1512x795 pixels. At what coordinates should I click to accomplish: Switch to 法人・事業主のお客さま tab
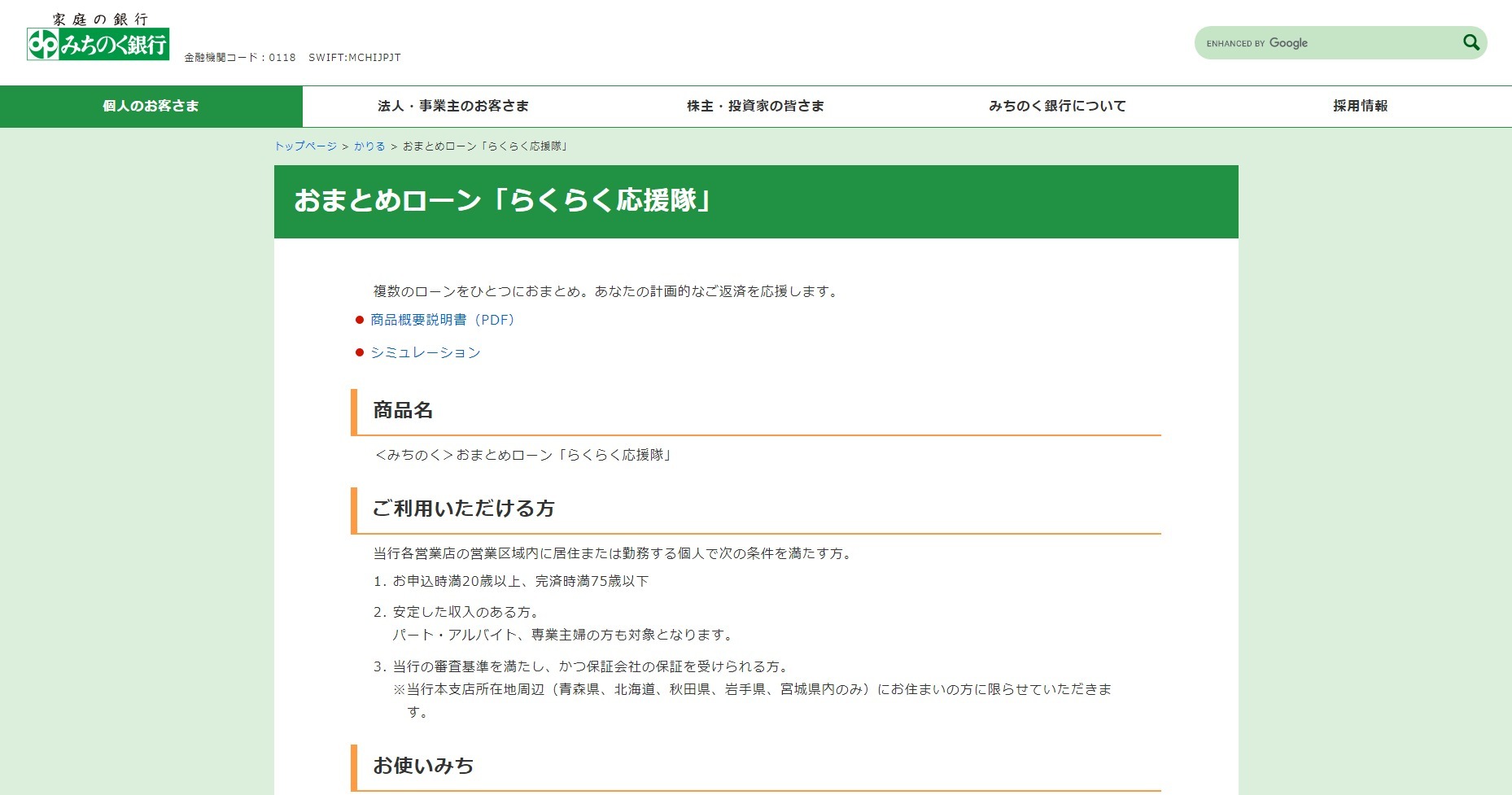pyautogui.click(x=453, y=106)
